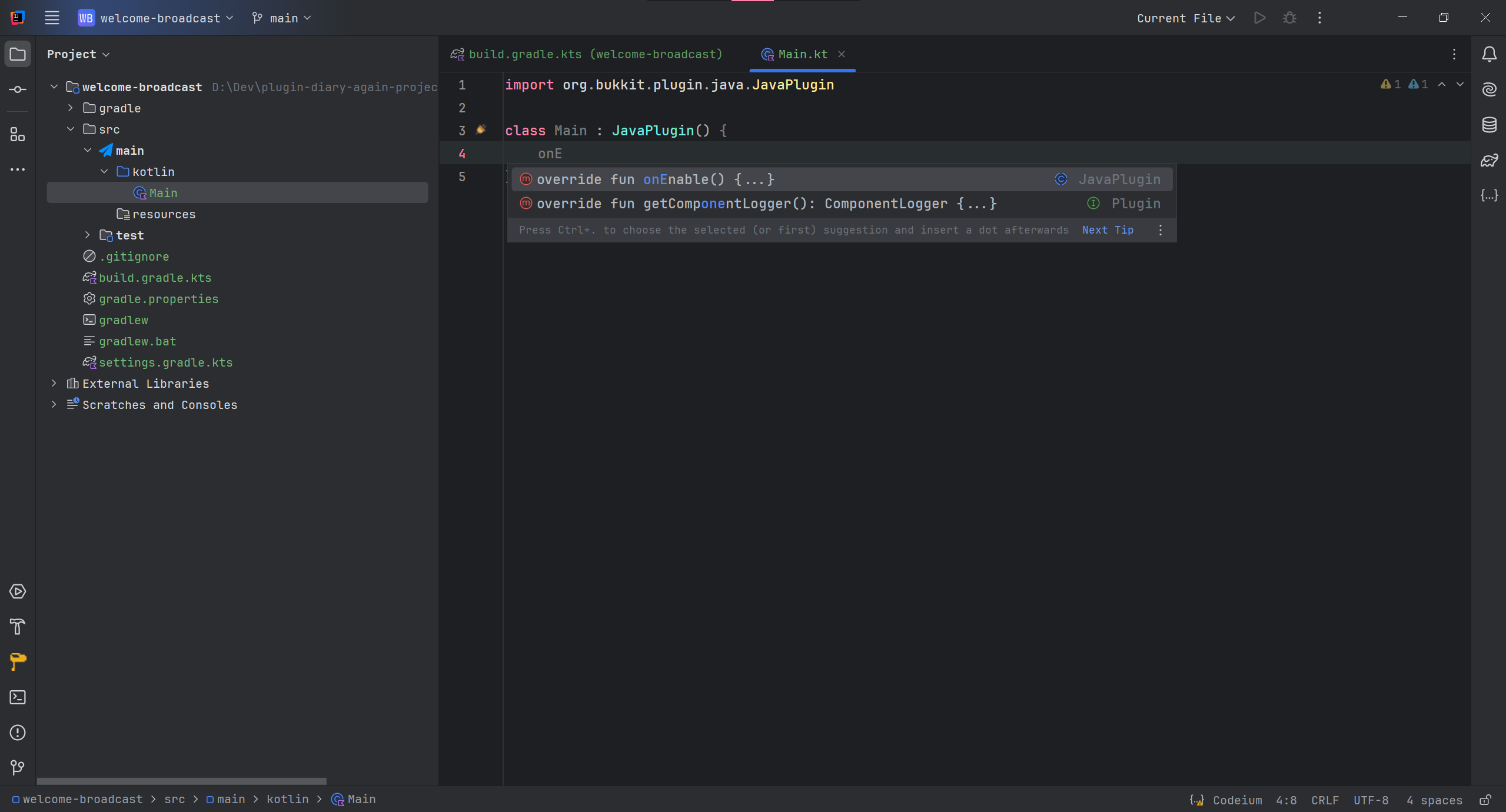The image size is (1506, 812).
Task: Open the Notifications bell panel
Action: (x=1490, y=54)
